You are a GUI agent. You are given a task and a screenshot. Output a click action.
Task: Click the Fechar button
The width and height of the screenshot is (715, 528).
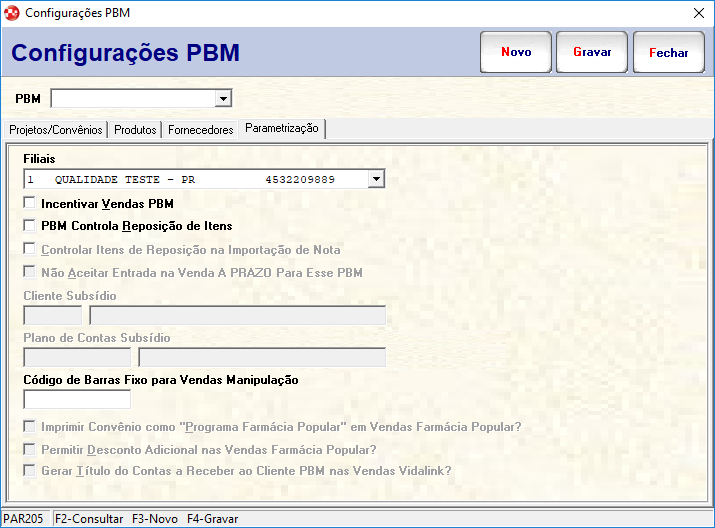tap(668, 52)
